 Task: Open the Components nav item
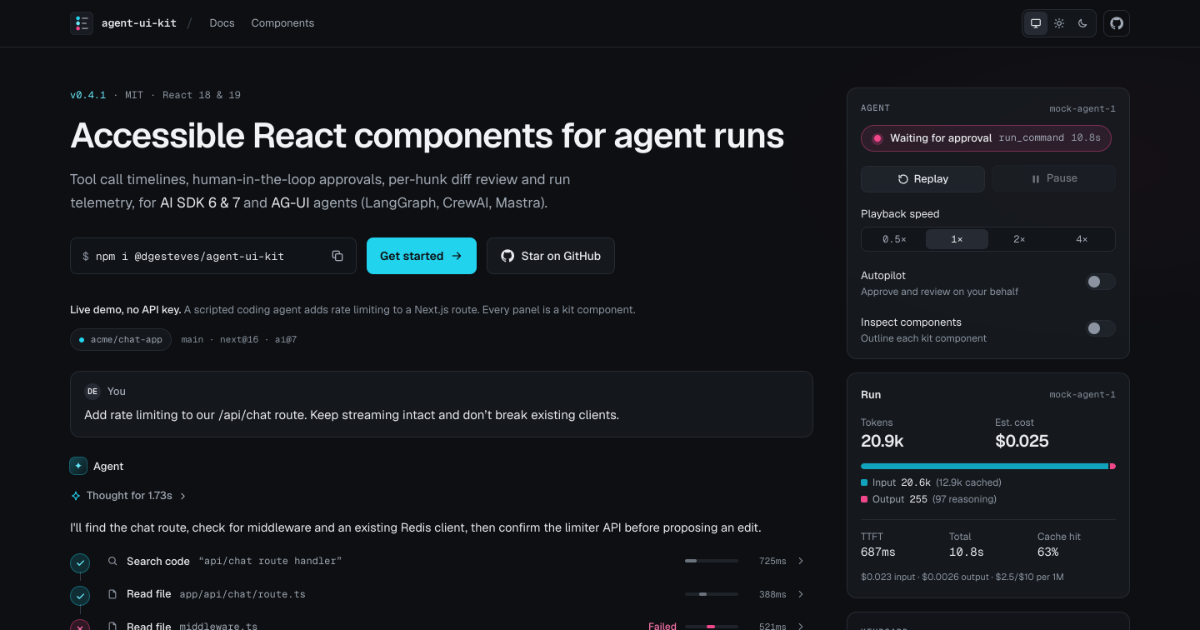click(282, 23)
